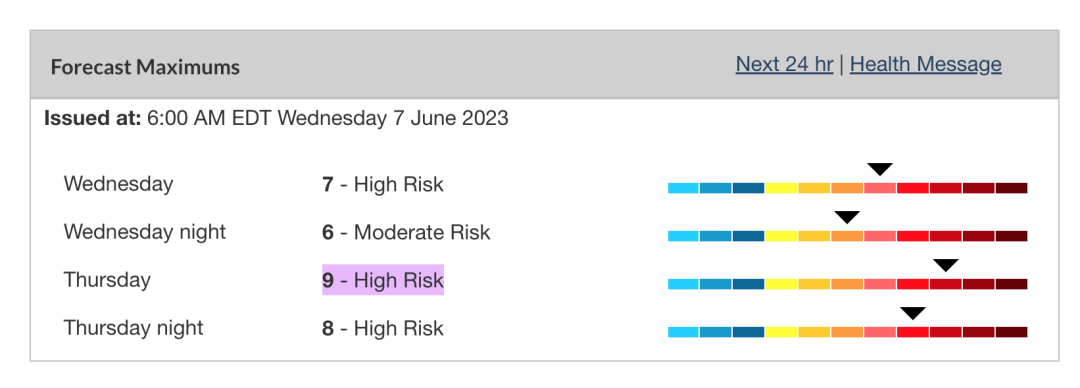Open the Next 24 hr link
Screen dimensions: 1080x388
(x=785, y=65)
